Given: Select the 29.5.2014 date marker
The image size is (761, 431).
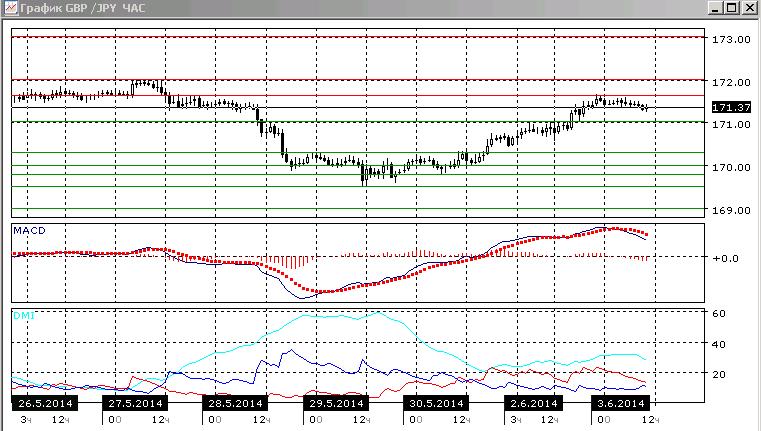Looking at the screenshot, I should pos(336,403).
